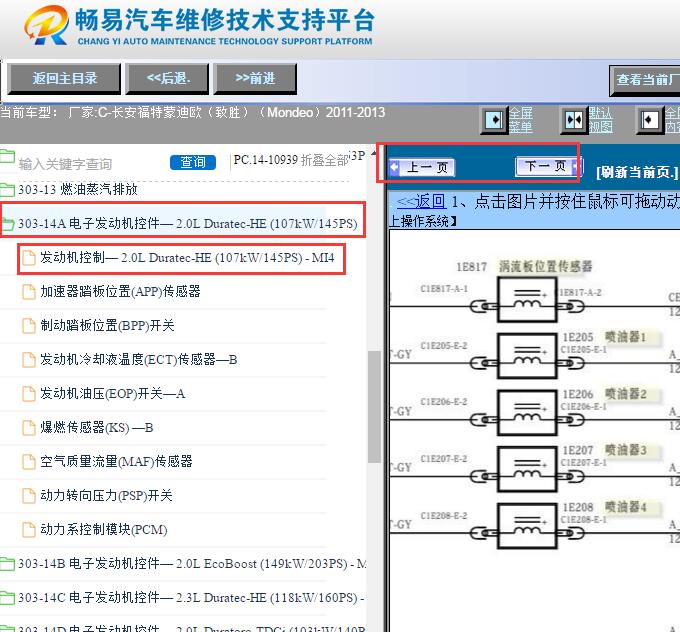The width and height of the screenshot is (680, 632).
Task: Click the folder icon of 303-13 燃油蒸汽排放
Action: [7, 189]
